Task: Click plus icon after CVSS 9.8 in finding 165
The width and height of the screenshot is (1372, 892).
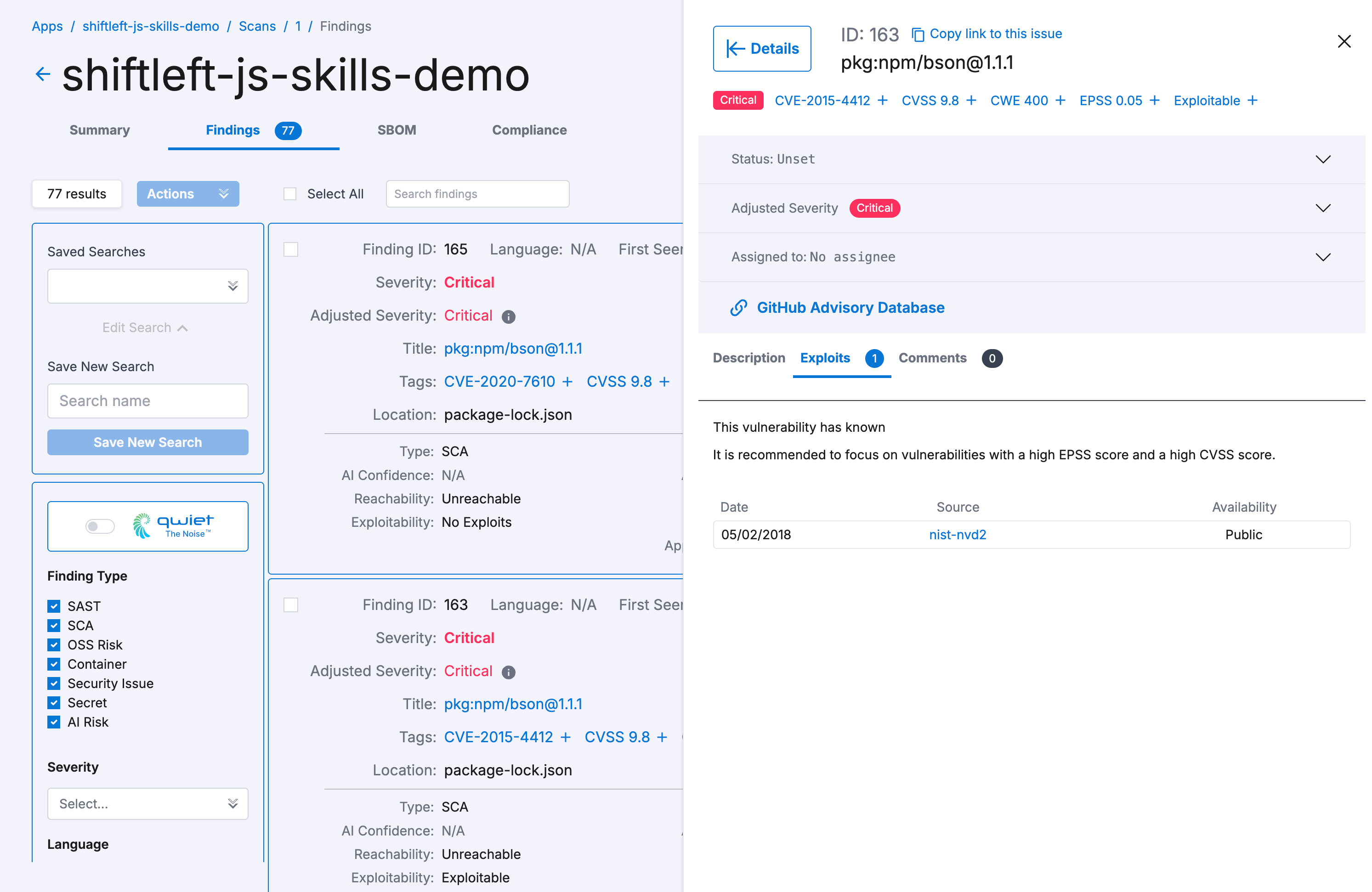Action: tap(664, 382)
